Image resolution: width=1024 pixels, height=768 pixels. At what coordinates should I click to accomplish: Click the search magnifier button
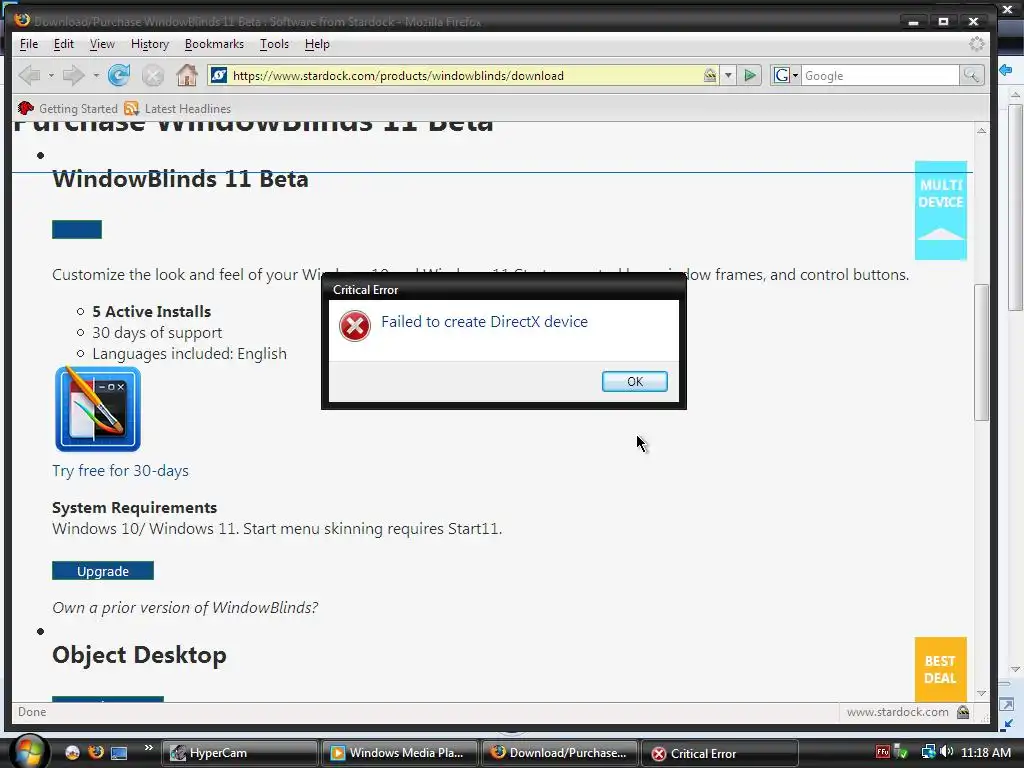click(971, 75)
